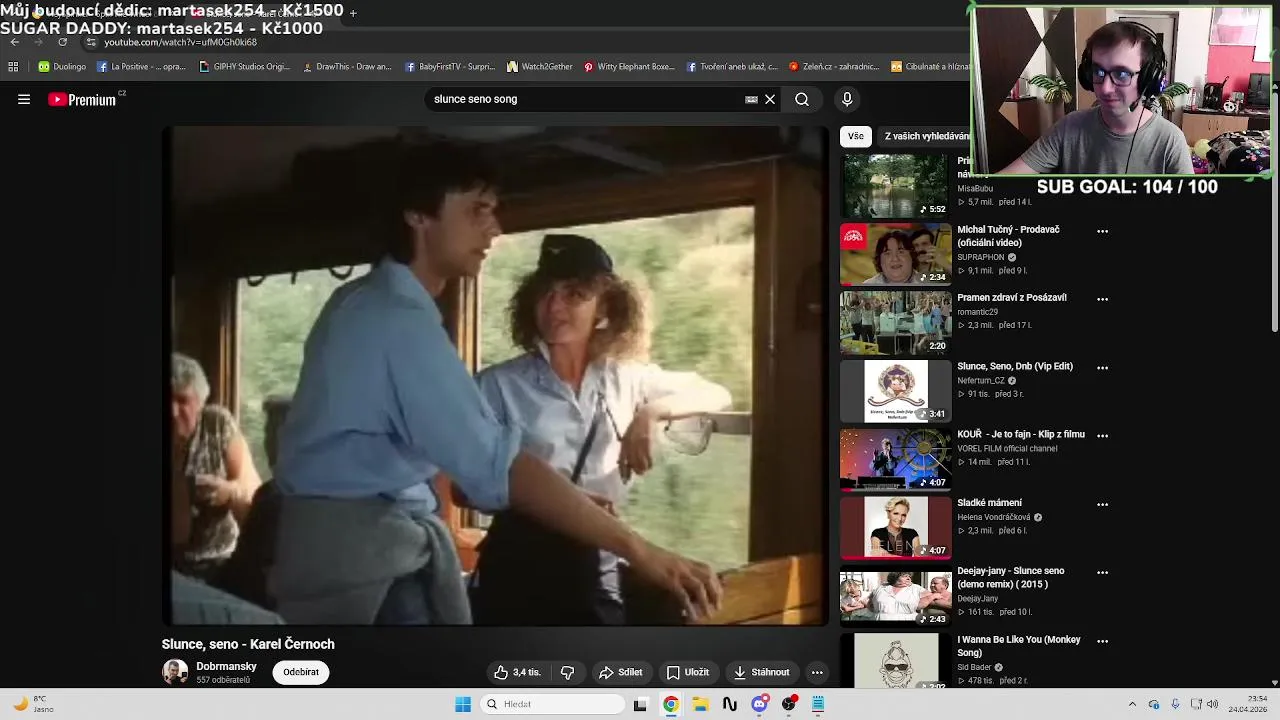Open the YouTube hamburger guide menu
1280x720 pixels.
click(x=24, y=99)
